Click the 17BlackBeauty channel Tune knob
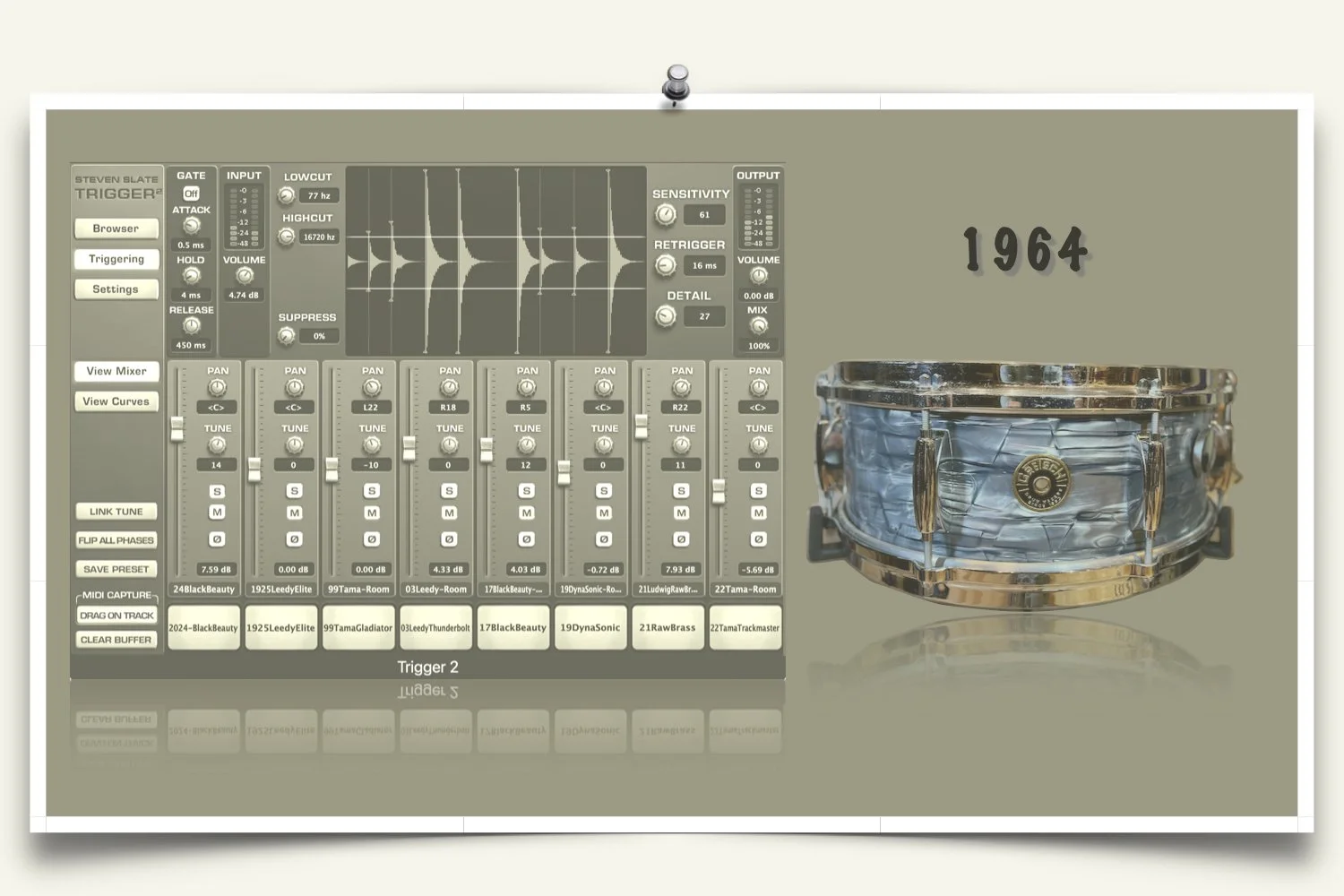The width and height of the screenshot is (1344, 896). [527, 445]
